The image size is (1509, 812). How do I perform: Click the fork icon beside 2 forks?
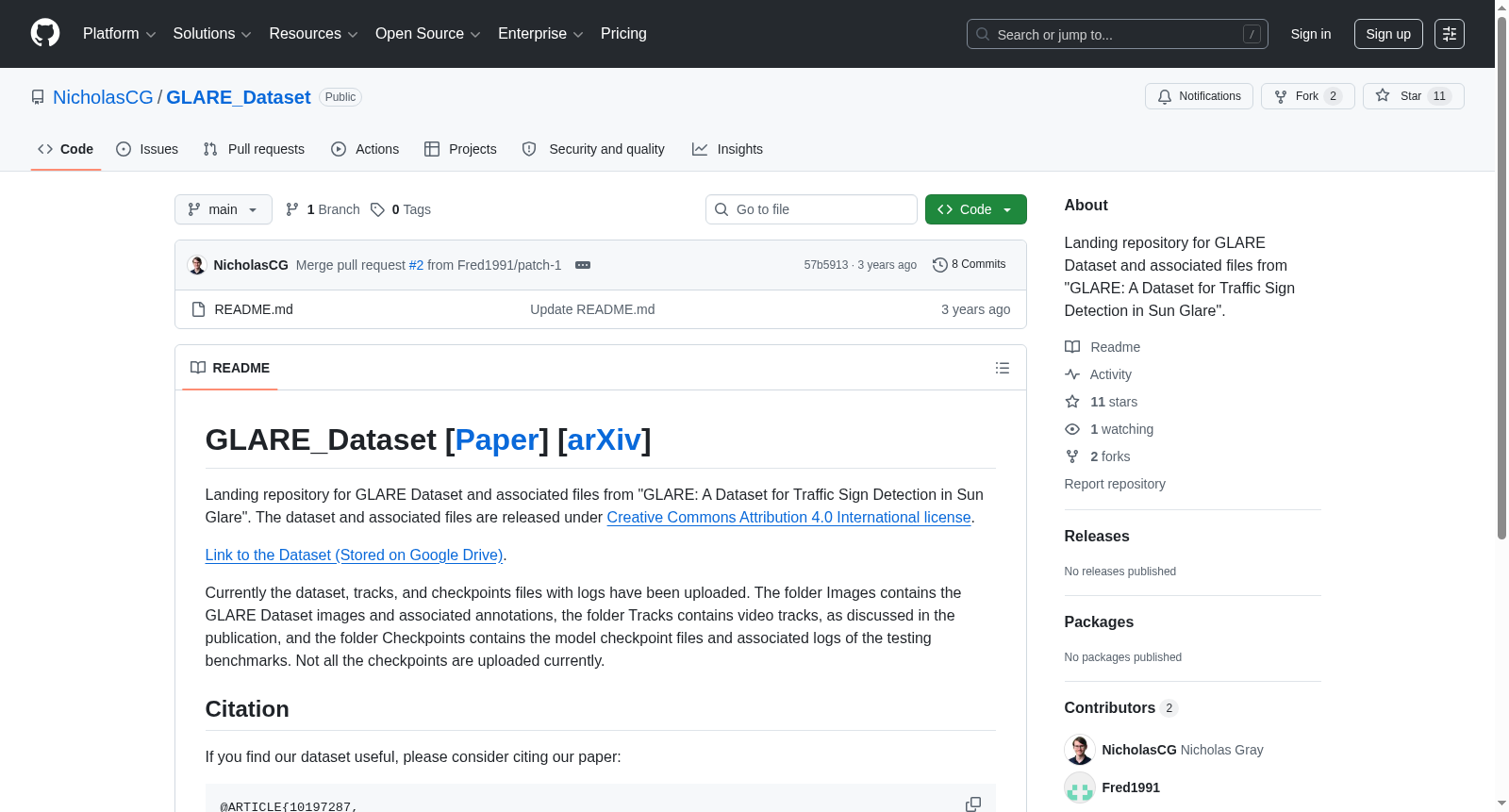[x=1072, y=456]
